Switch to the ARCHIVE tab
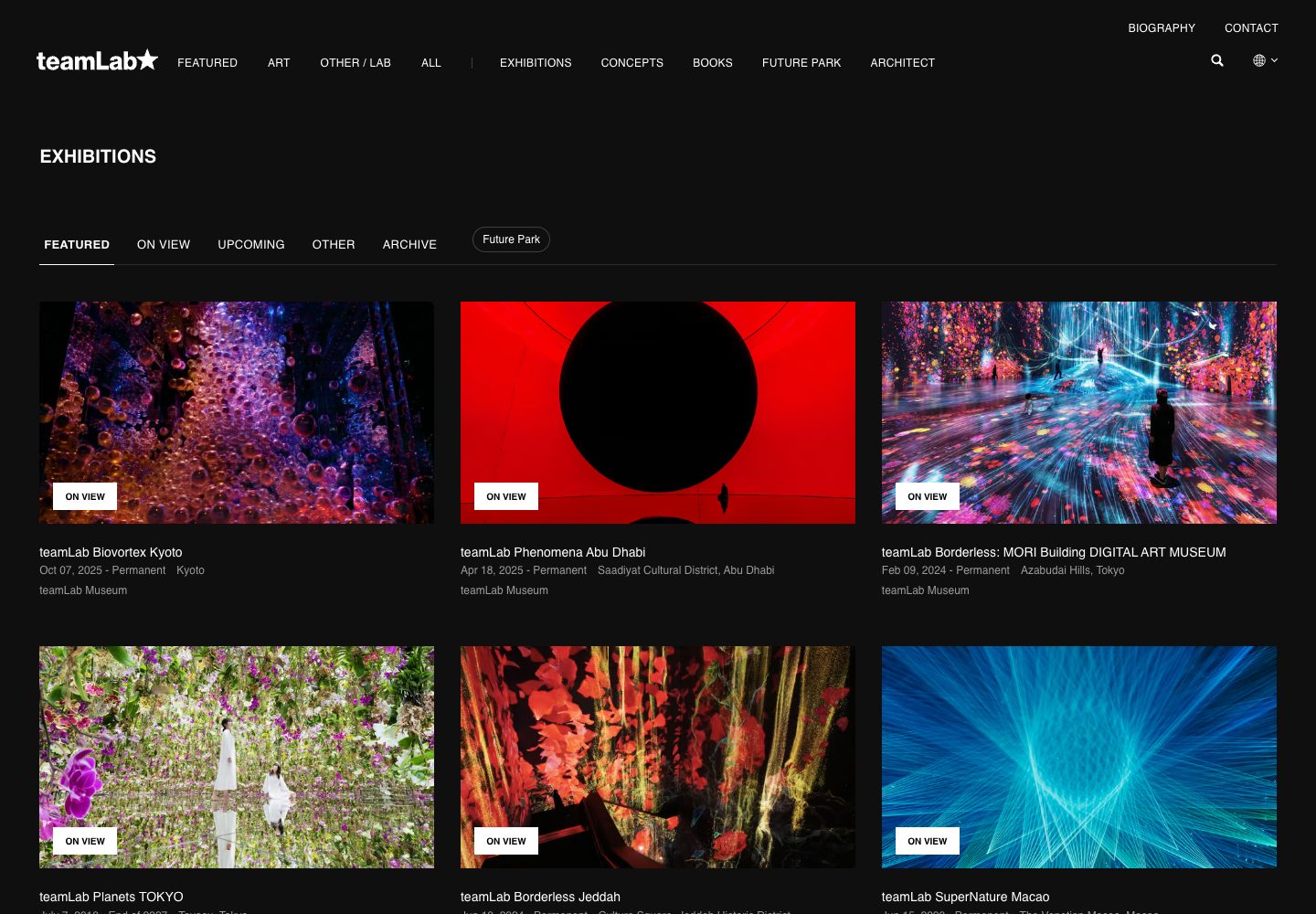 [409, 245]
